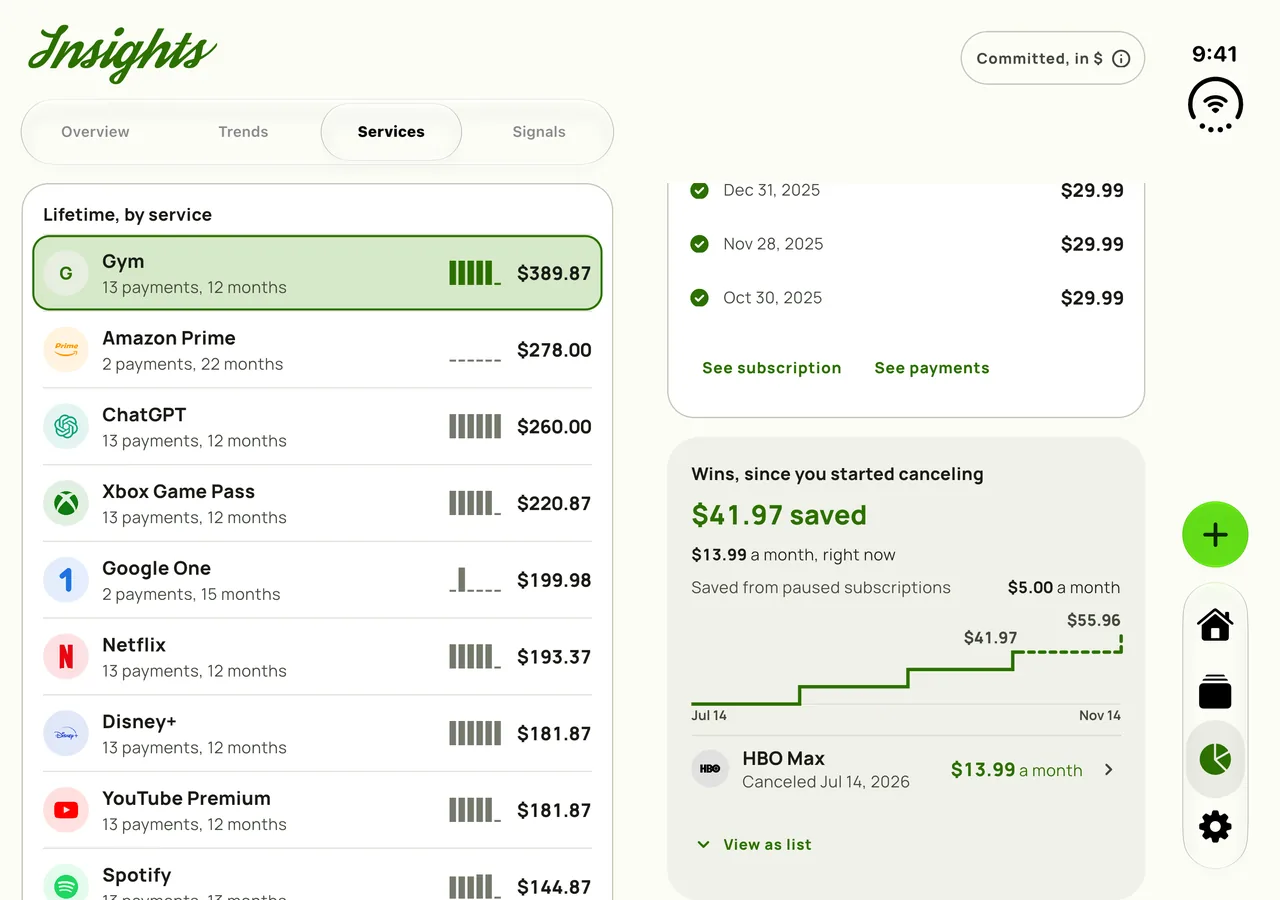
Task: Click the Netflix $193.37 amount
Action: [554, 657]
